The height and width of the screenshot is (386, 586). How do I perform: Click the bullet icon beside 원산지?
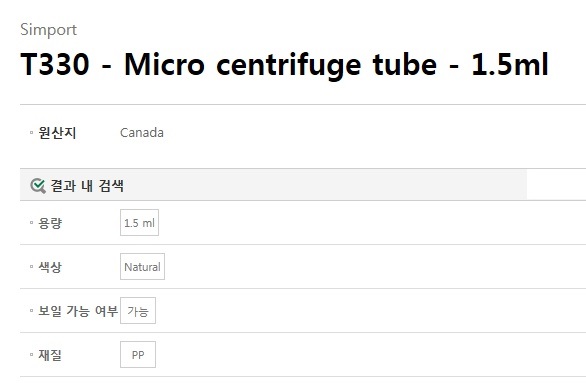point(31,133)
